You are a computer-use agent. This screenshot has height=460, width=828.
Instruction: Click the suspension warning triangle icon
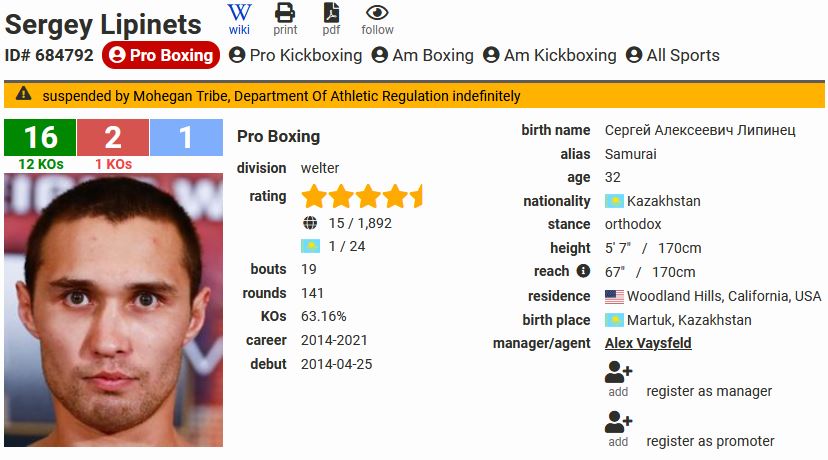click(24, 95)
